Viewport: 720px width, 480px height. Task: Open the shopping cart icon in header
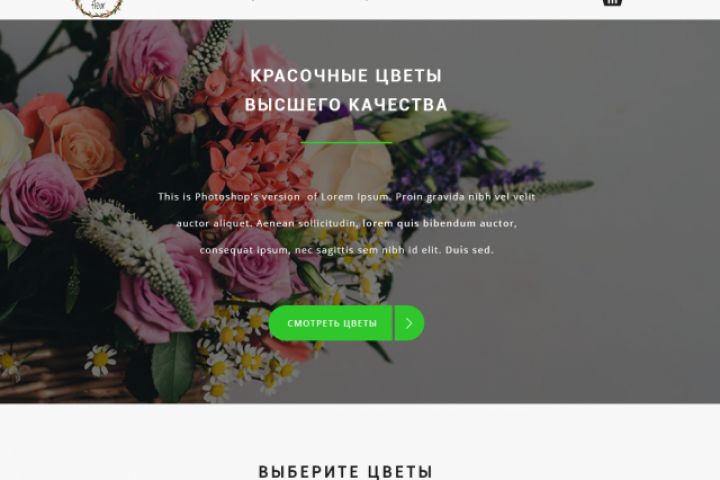tap(612, 2)
